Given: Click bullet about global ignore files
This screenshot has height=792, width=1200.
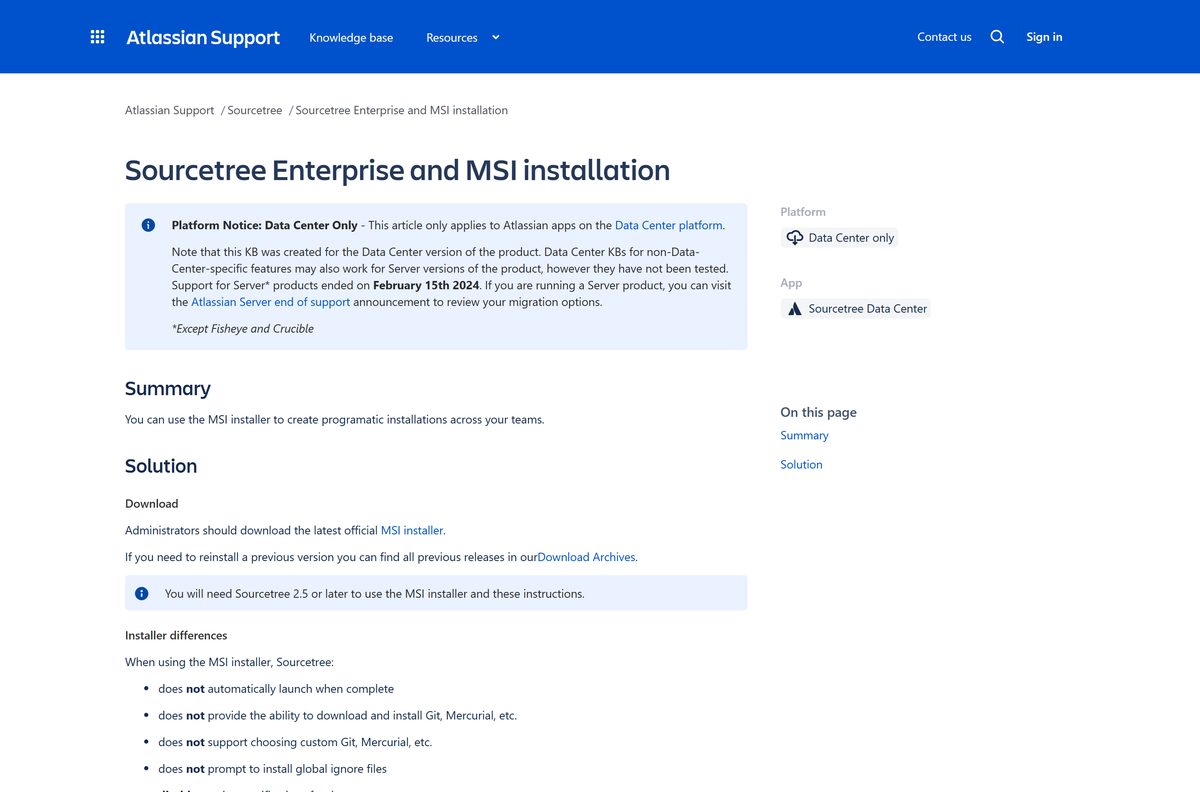Looking at the screenshot, I should (272, 769).
